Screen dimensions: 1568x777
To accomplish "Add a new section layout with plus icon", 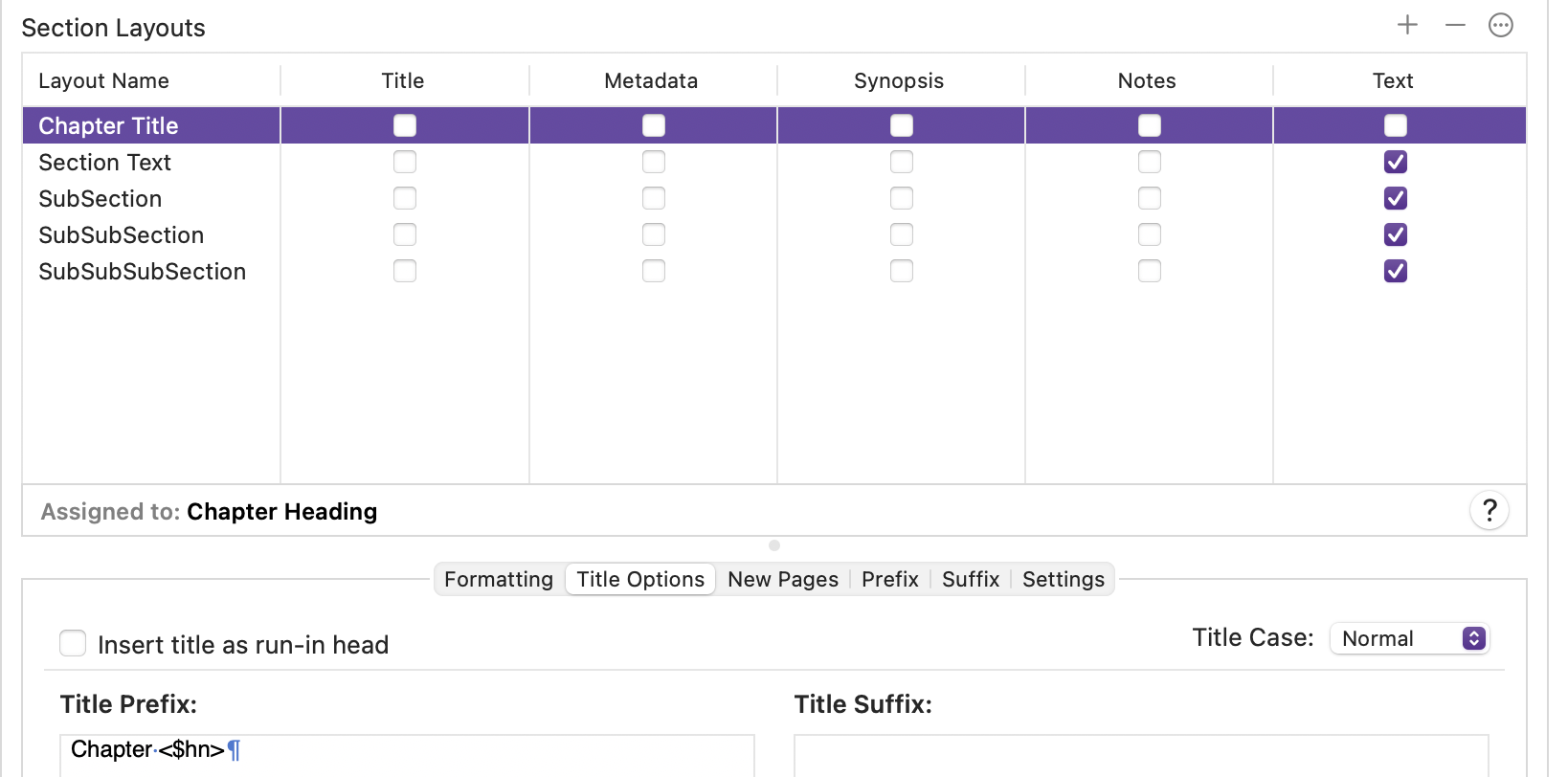I will pyautogui.click(x=1407, y=25).
